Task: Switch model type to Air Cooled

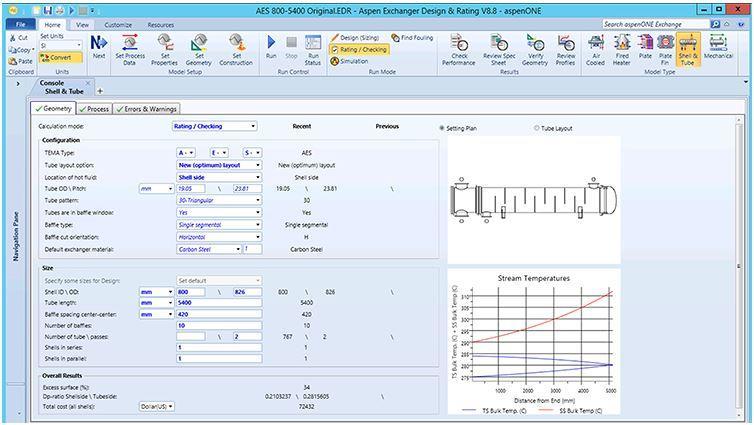Action: (595, 50)
